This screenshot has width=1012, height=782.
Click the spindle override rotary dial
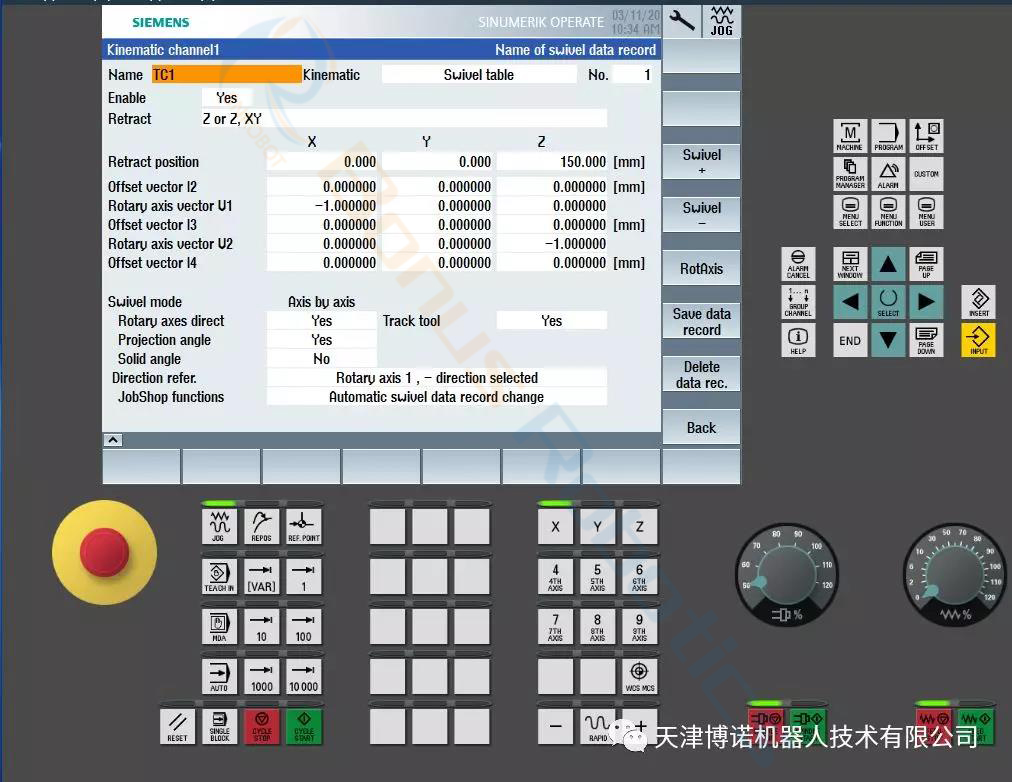784,575
